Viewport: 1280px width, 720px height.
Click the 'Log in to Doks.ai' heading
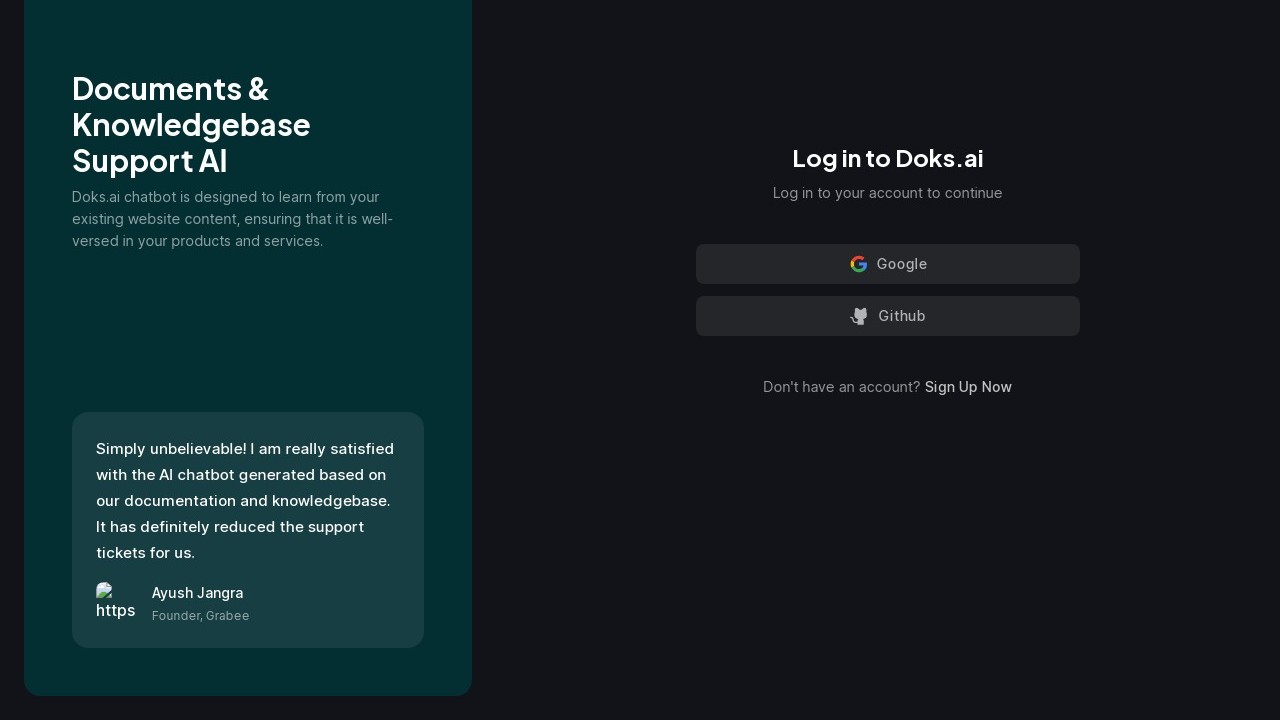pos(887,158)
